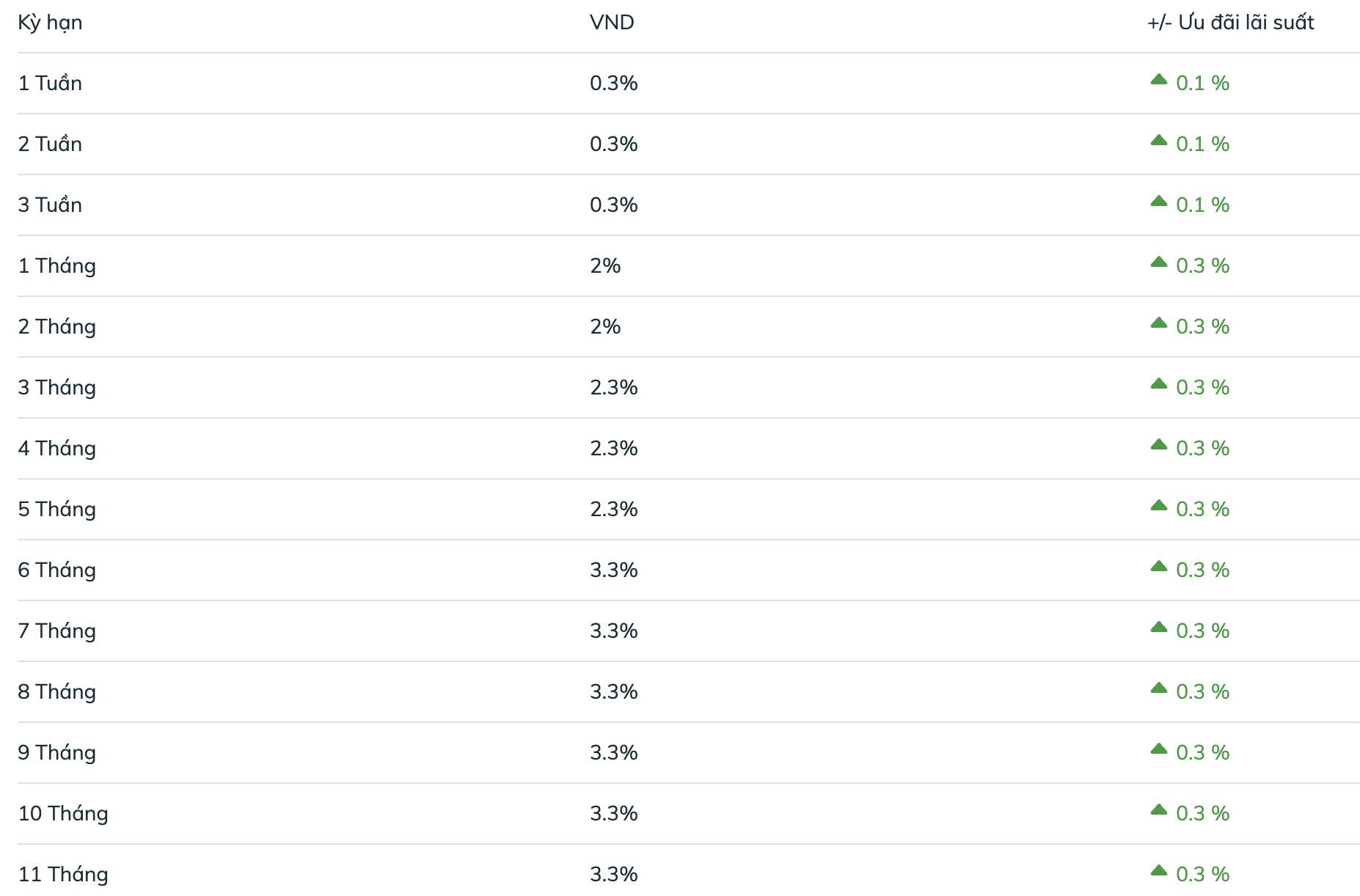The image size is (1360, 896).
Task: Click the green up-arrow icon in the 11 Tháng row
Action: (x=1158, y=870)
